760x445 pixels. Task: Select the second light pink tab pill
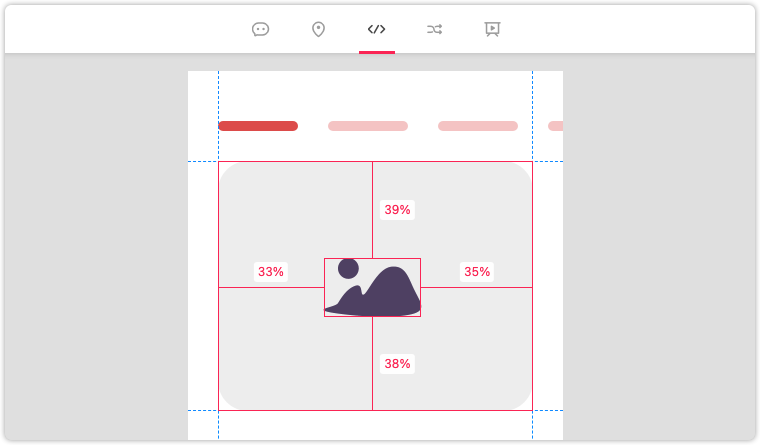(368, 126)
